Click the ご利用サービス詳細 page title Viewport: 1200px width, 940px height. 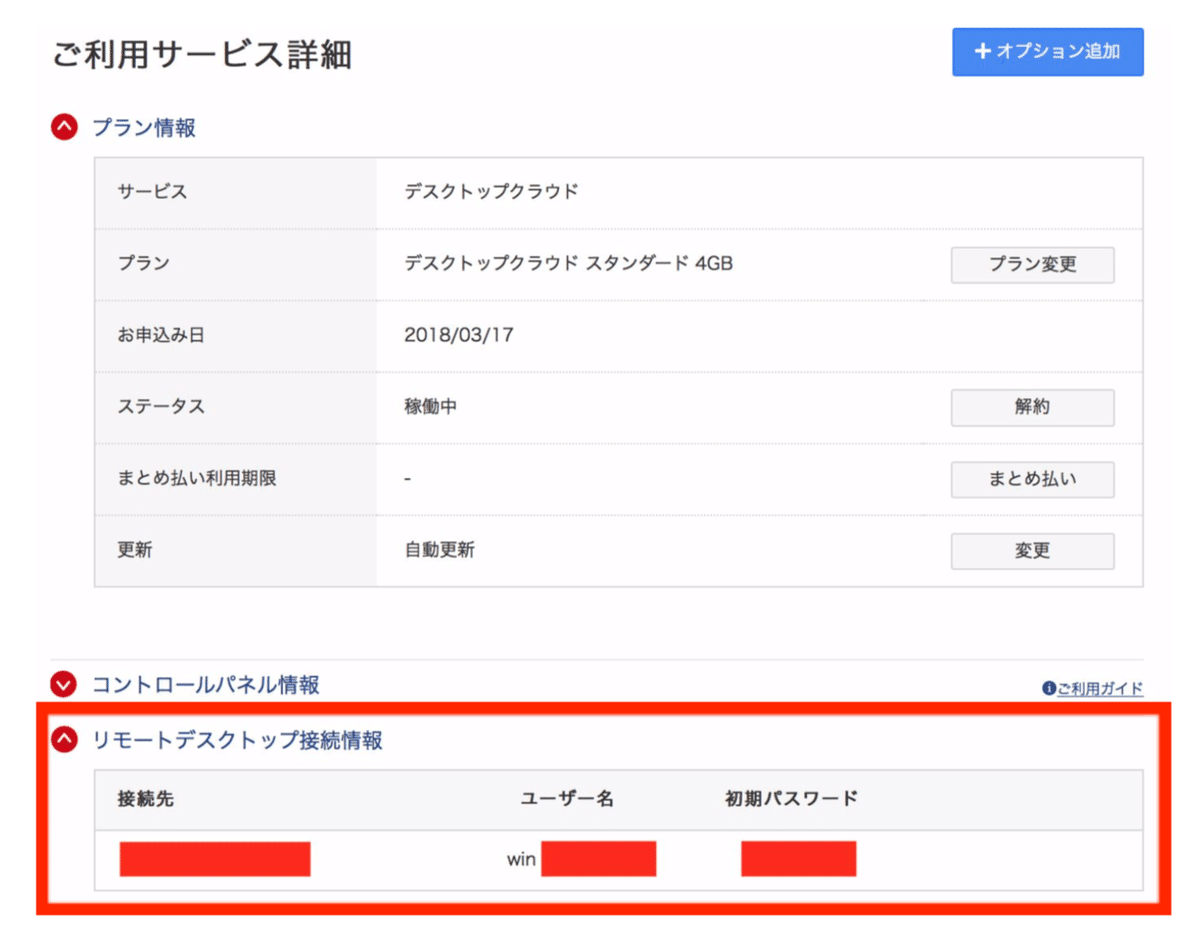tap(202, 55)
